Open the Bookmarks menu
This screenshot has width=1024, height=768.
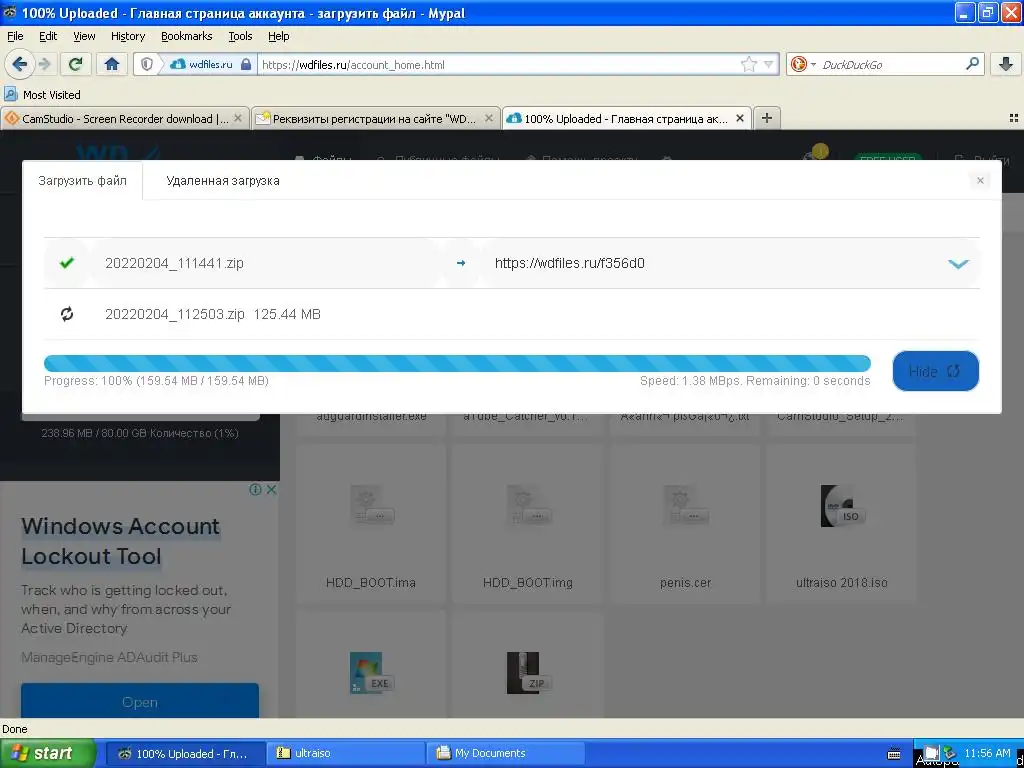[x=187, y=36]
